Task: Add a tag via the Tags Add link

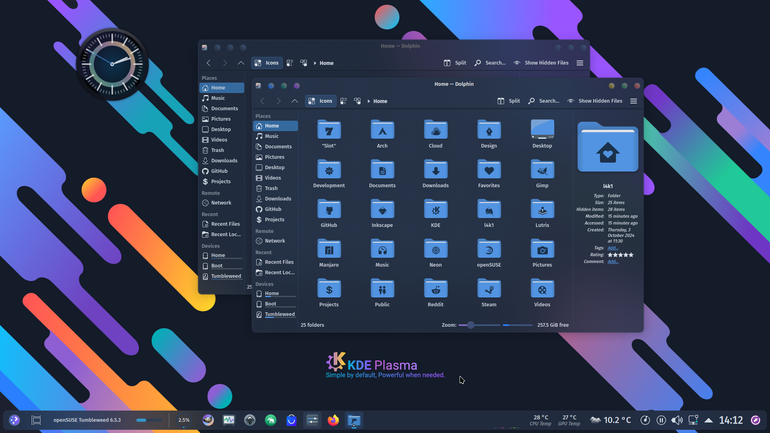Action: 612,248
